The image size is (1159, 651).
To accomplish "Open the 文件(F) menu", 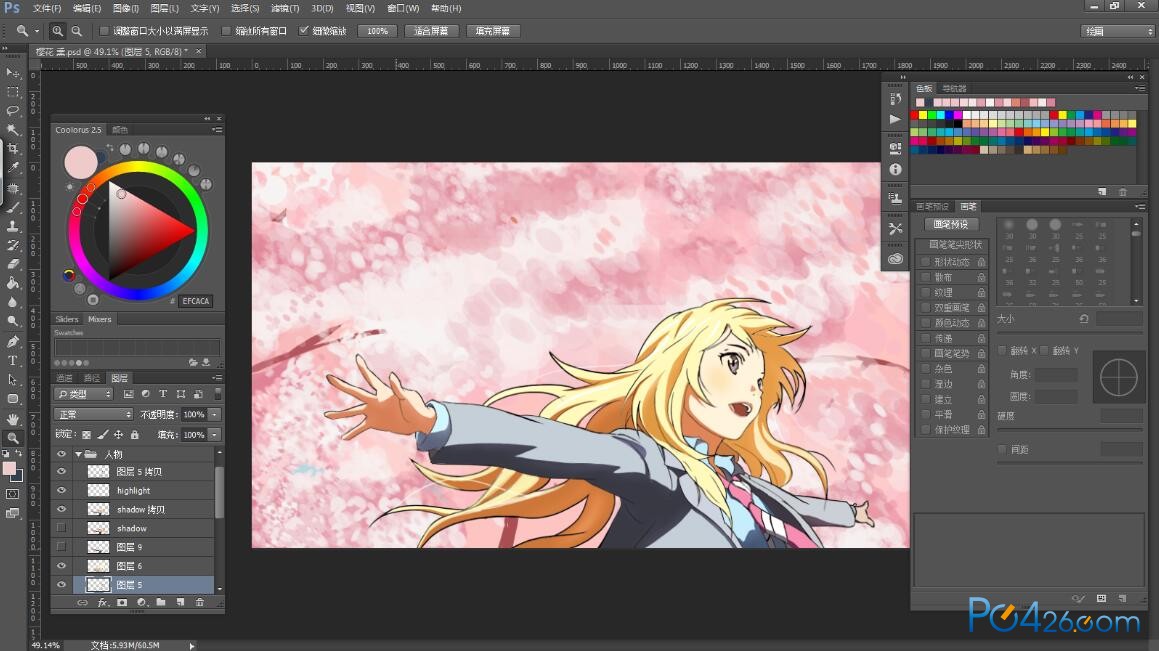I will point(47,8).
